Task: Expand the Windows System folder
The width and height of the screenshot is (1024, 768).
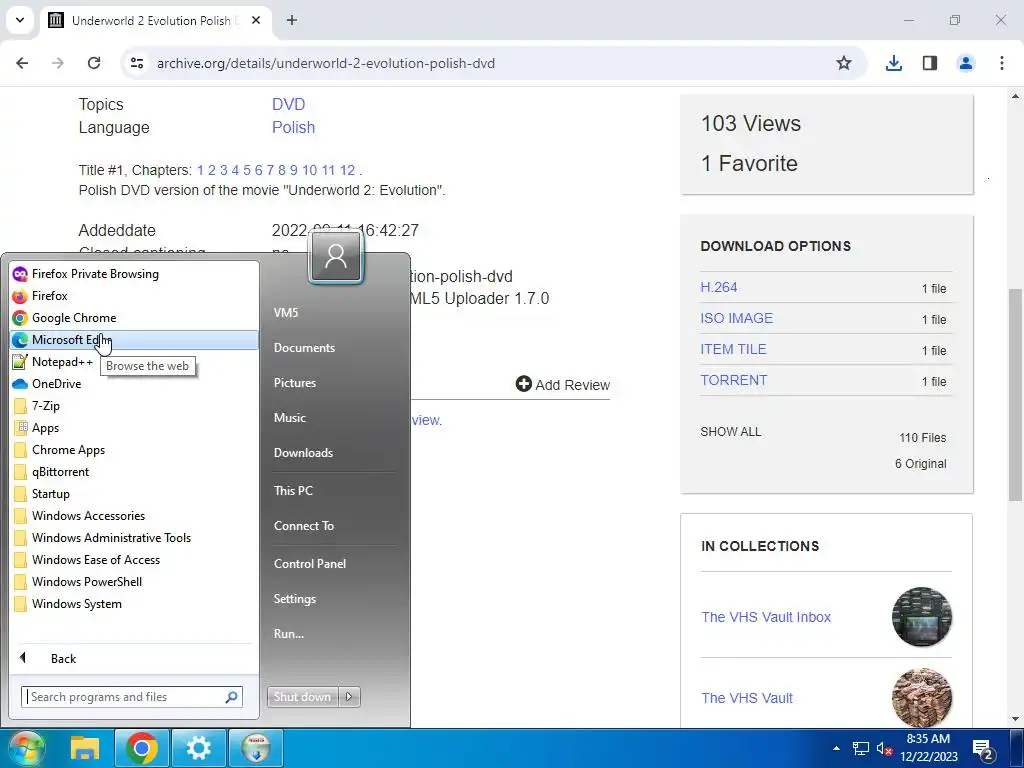Action: pos(134,603)
